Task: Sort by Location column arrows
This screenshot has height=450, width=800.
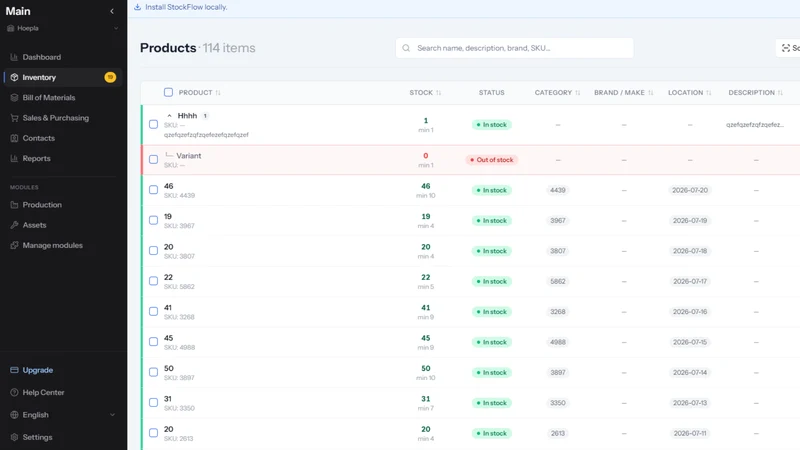Action: coord(709,93)
